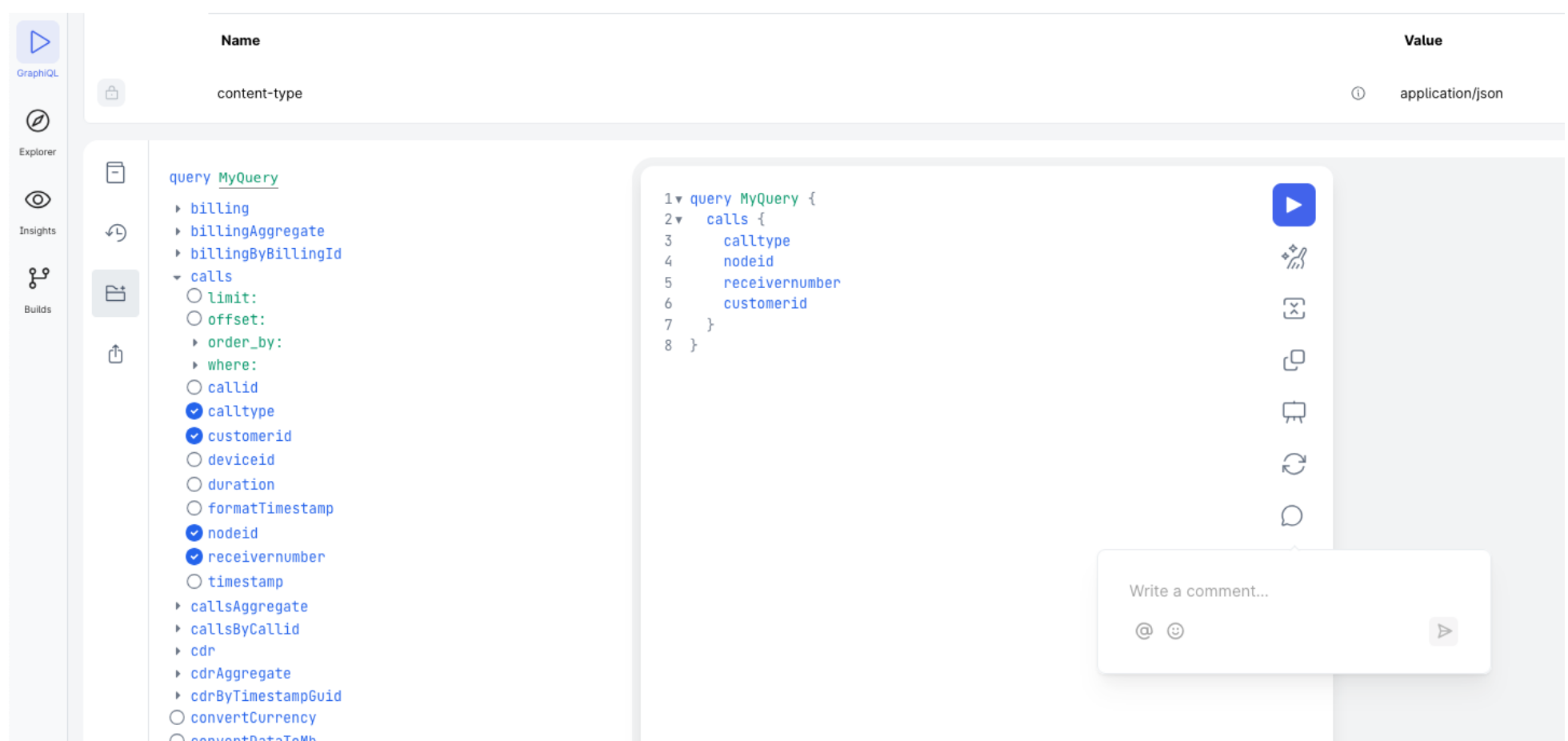Click the refresh schema icon
Screen dimensions: 1568x741
click(1294, 464)
